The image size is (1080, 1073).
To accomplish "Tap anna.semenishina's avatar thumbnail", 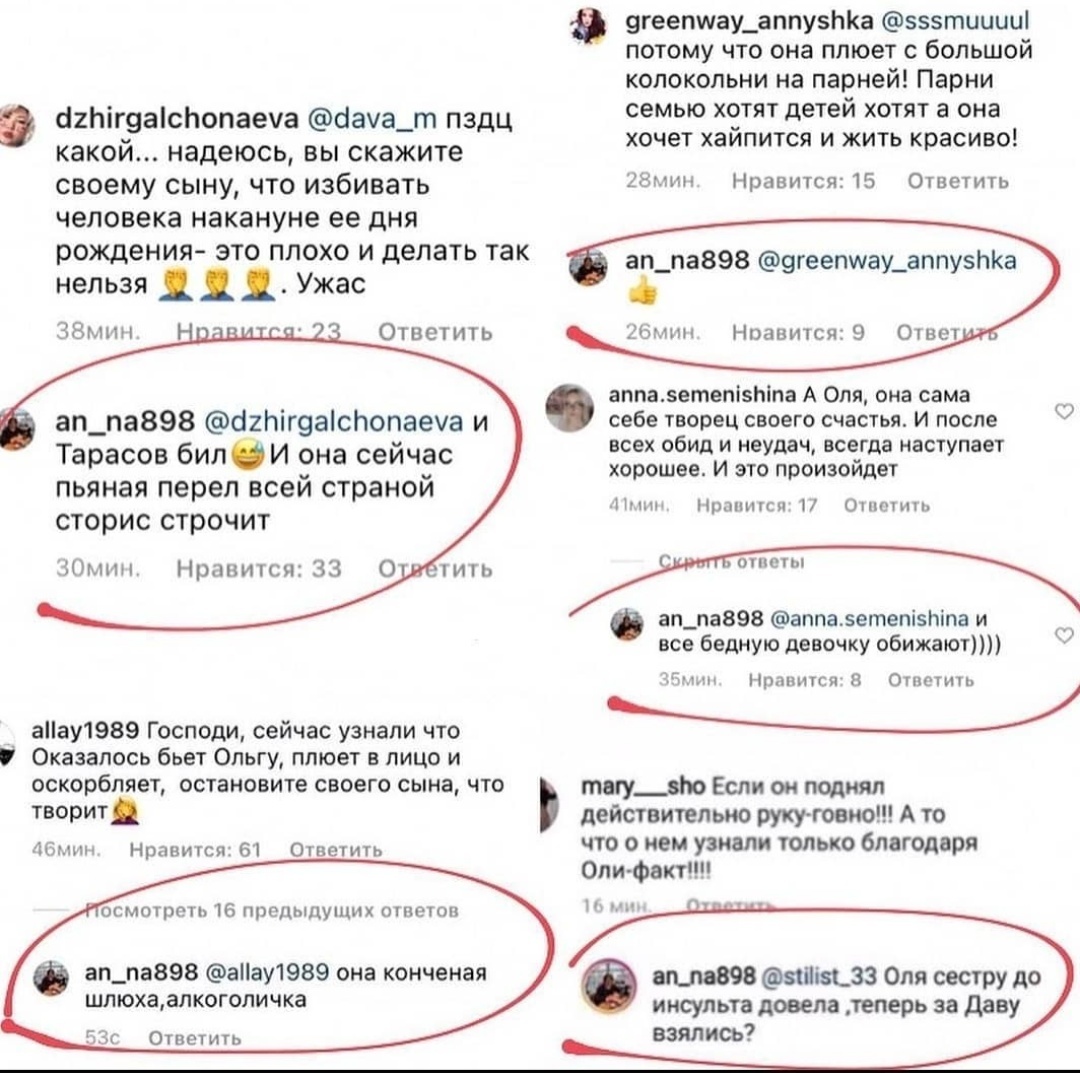I will (570, 408).
